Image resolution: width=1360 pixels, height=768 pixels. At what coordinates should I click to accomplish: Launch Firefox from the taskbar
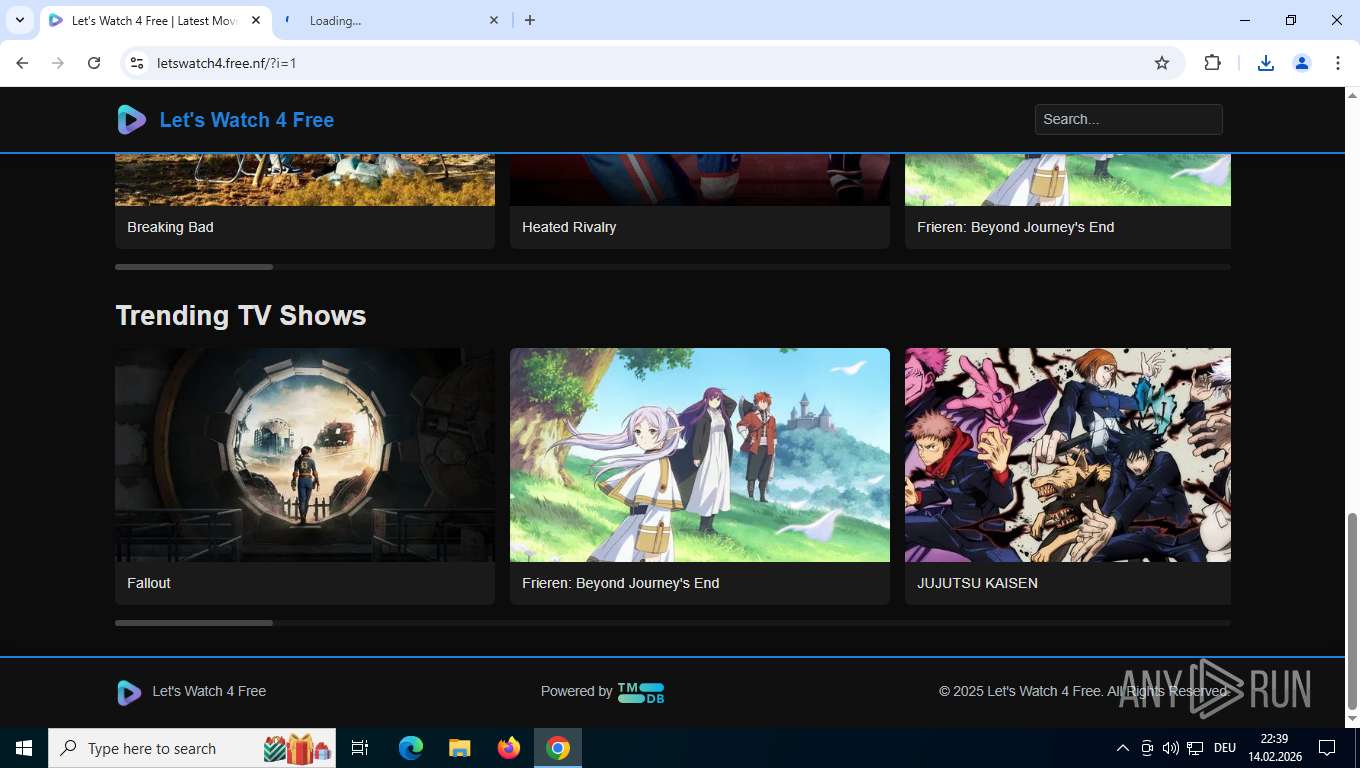click(x=509, y=748)
